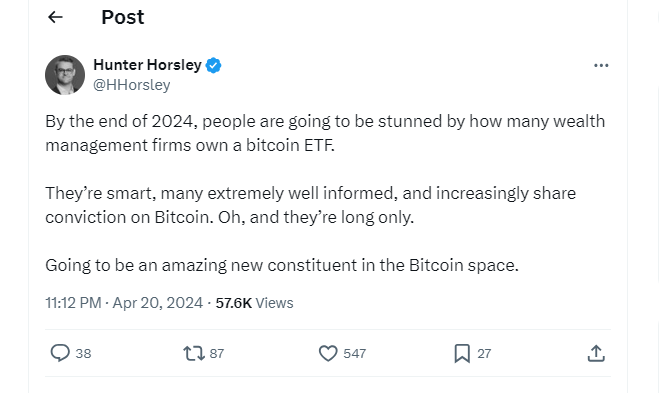
Task: Open Hunter Horsley's profile picture
Action: (65, 75)
